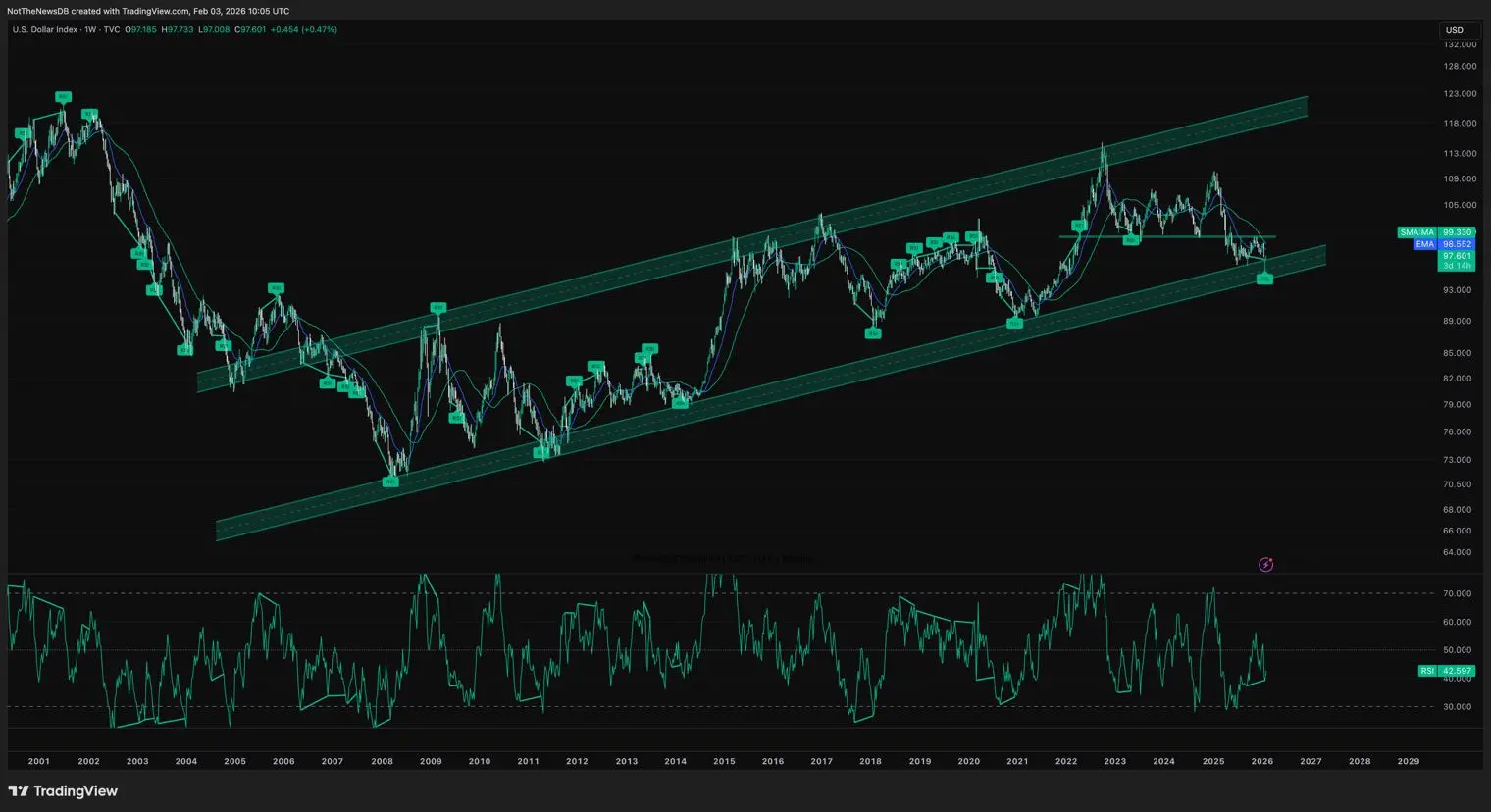Screen dimensions: 1491x812
Task: Click the 70.500 price axis label
Action: click(1457, 484)
